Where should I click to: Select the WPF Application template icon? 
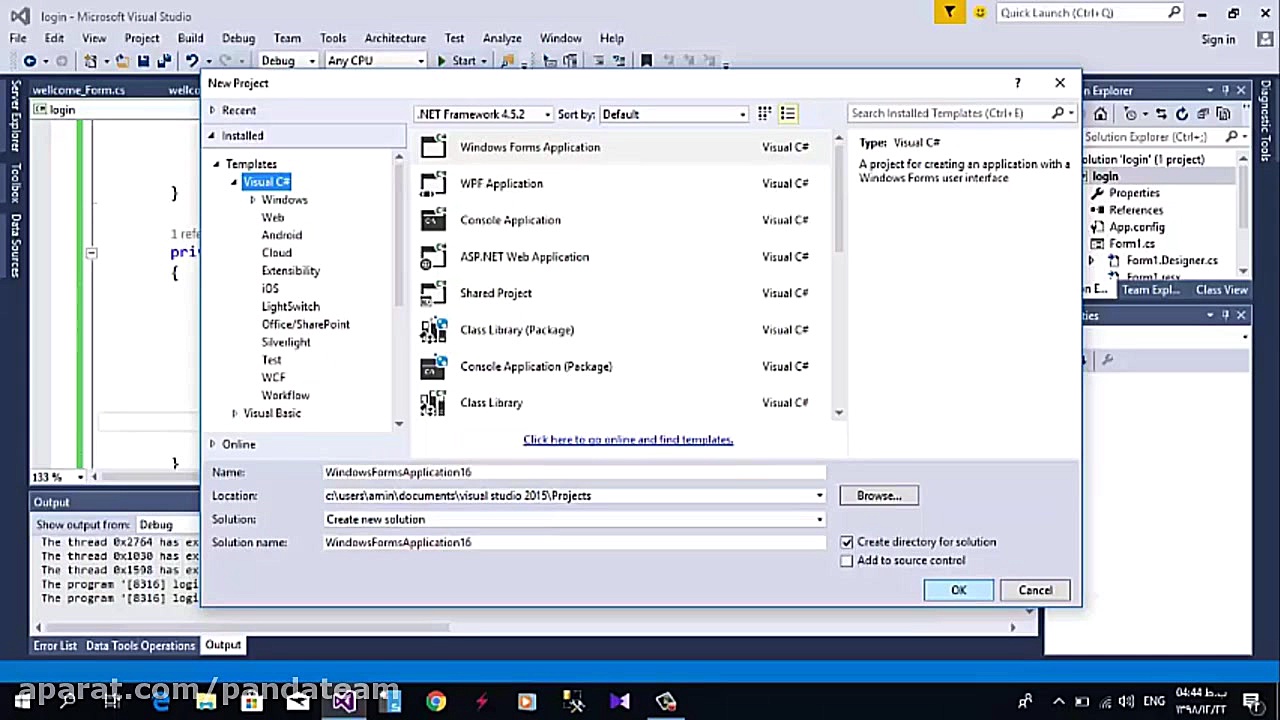pos(433,184)
